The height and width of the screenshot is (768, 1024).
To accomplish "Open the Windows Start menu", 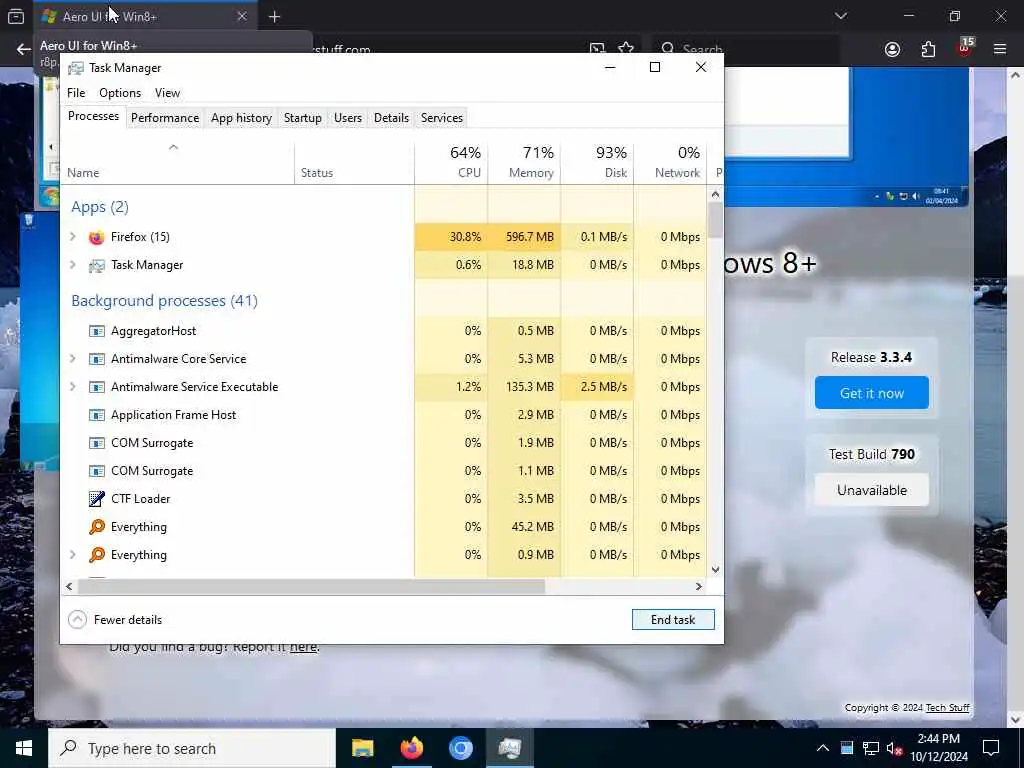I will 24,748.
